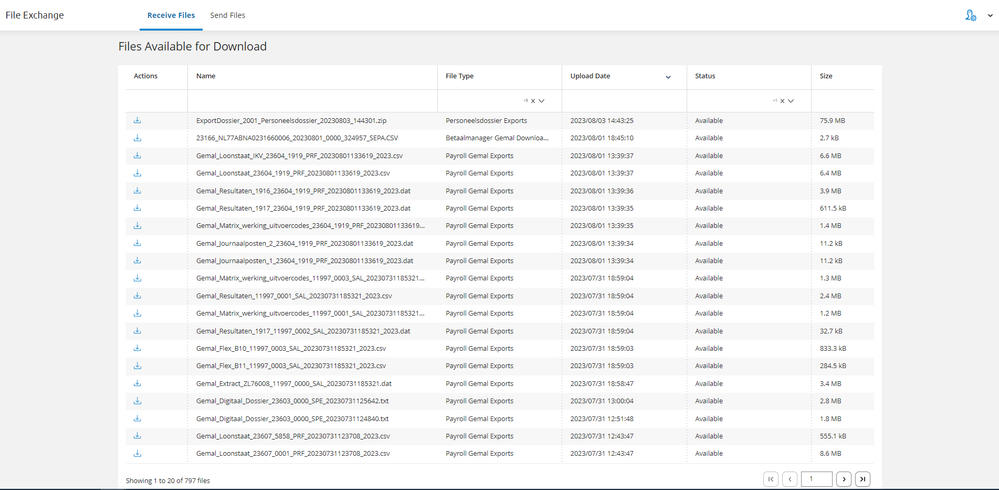Image resolution: width=999 pixels, height=490 pixels.
Task: Click the Name column filter field
Action: pyautogui.click(x=312, y=101)
